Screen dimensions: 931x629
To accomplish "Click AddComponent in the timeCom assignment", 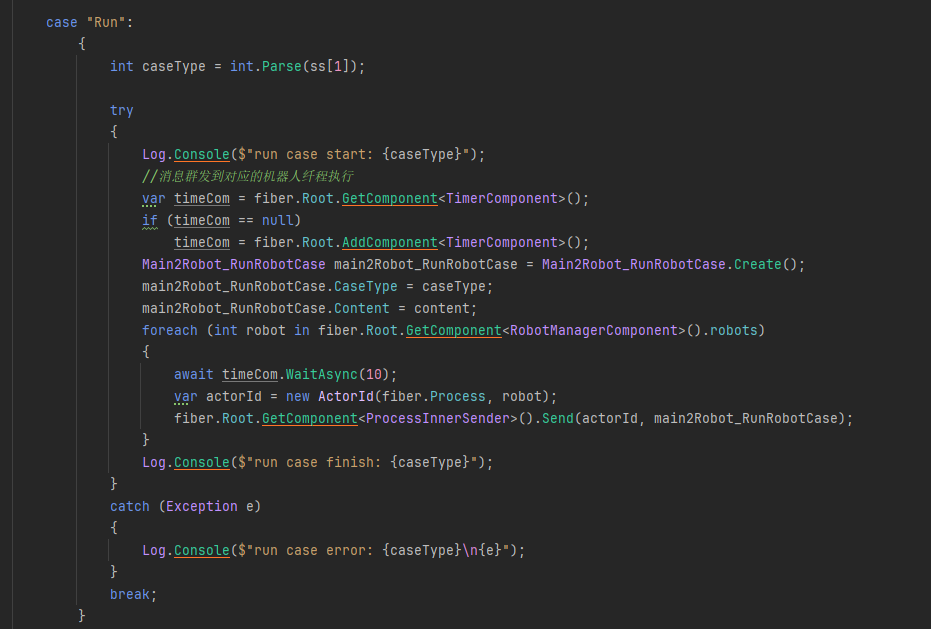I will [x=390, y=242].
